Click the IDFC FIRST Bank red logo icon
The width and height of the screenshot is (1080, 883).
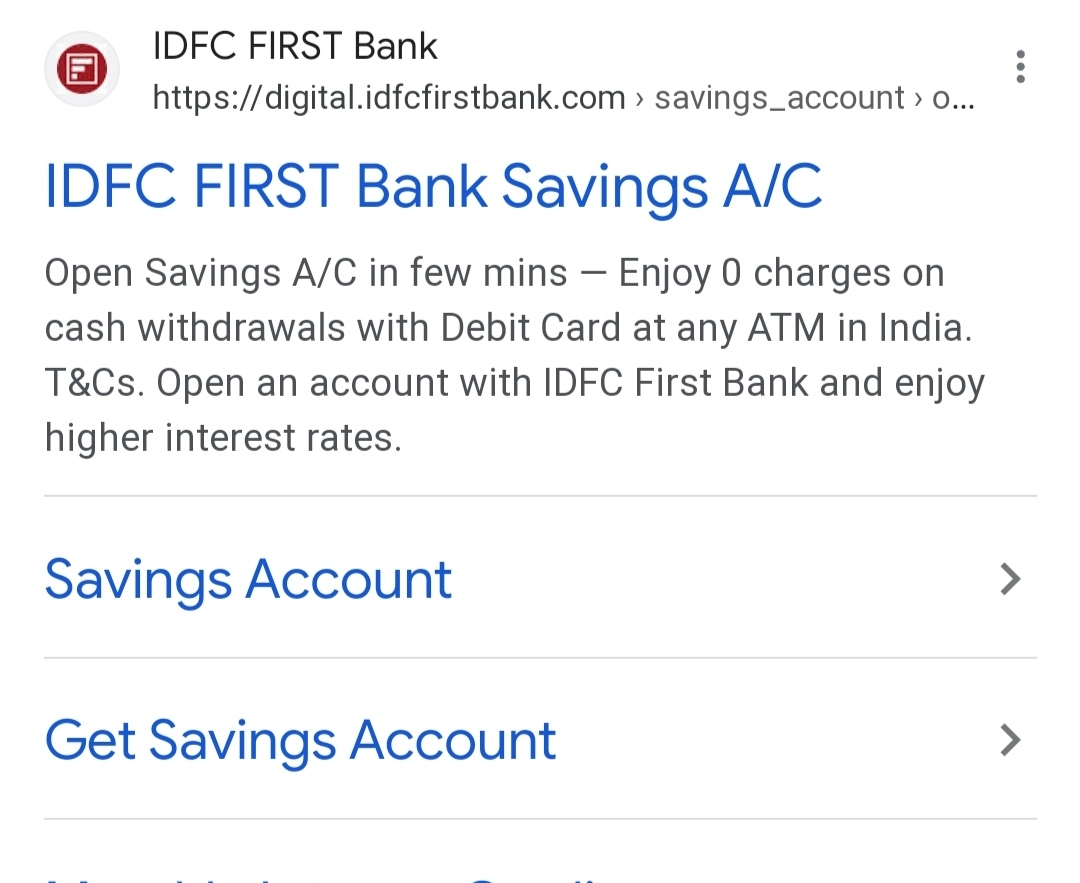[x=81, y=69]
